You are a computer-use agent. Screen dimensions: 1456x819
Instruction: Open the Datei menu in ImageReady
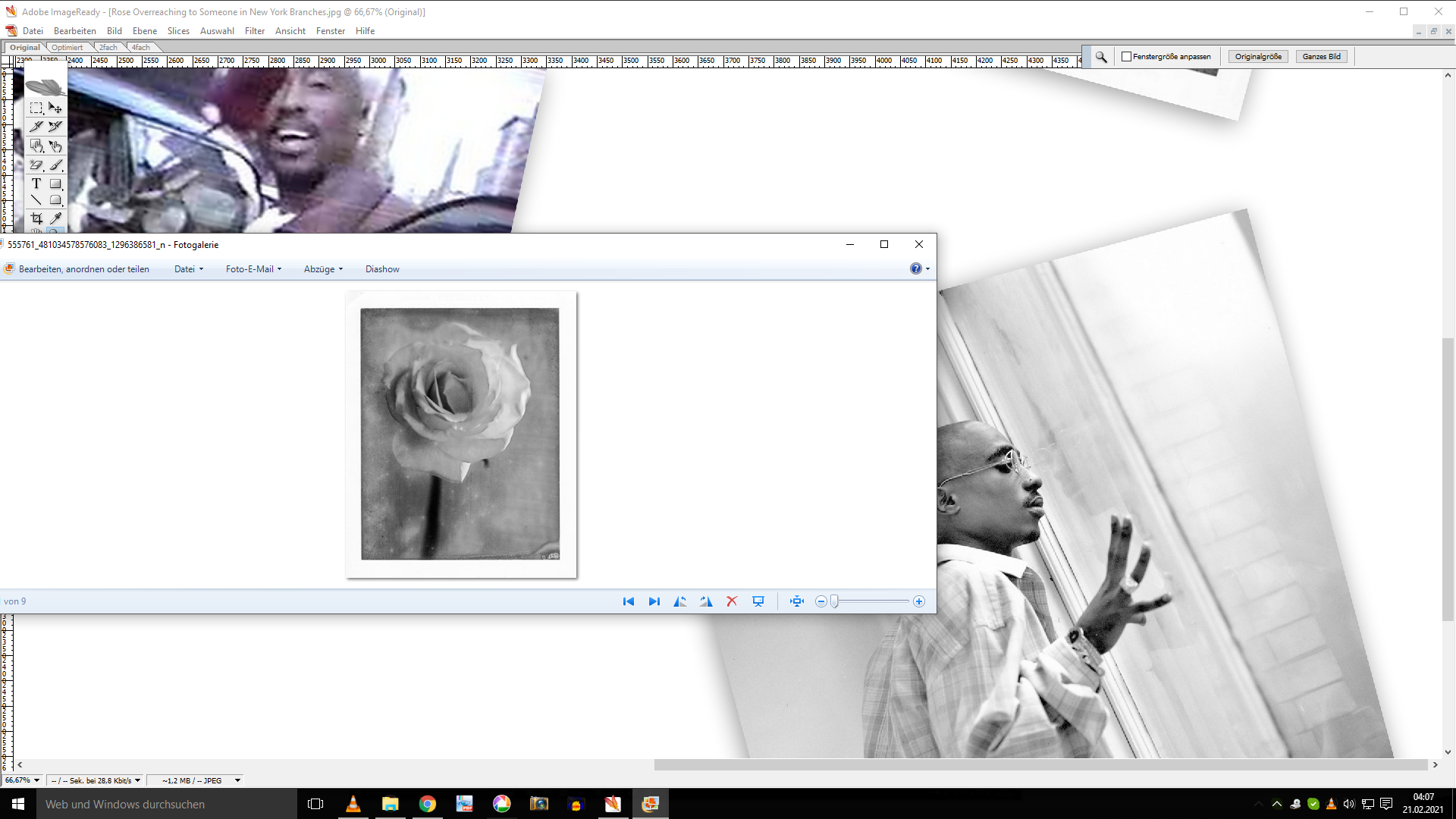pos(33,31)
